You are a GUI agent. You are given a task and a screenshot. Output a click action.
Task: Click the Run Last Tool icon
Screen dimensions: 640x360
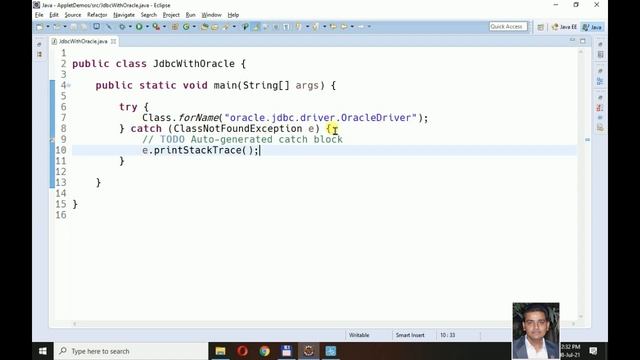pyautogui.click(x=156, y=27)
